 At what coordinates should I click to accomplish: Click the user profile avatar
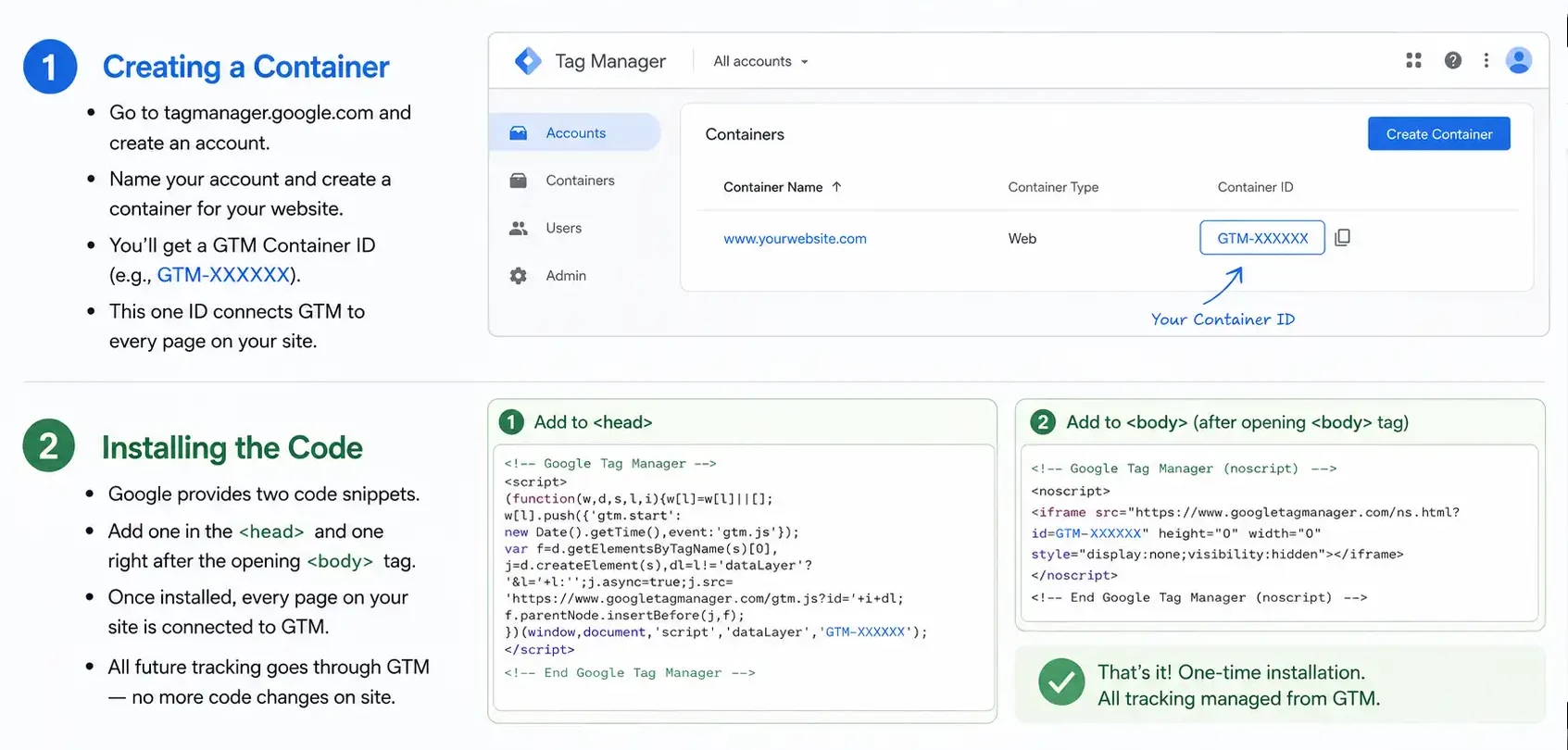pos(1519,60)
